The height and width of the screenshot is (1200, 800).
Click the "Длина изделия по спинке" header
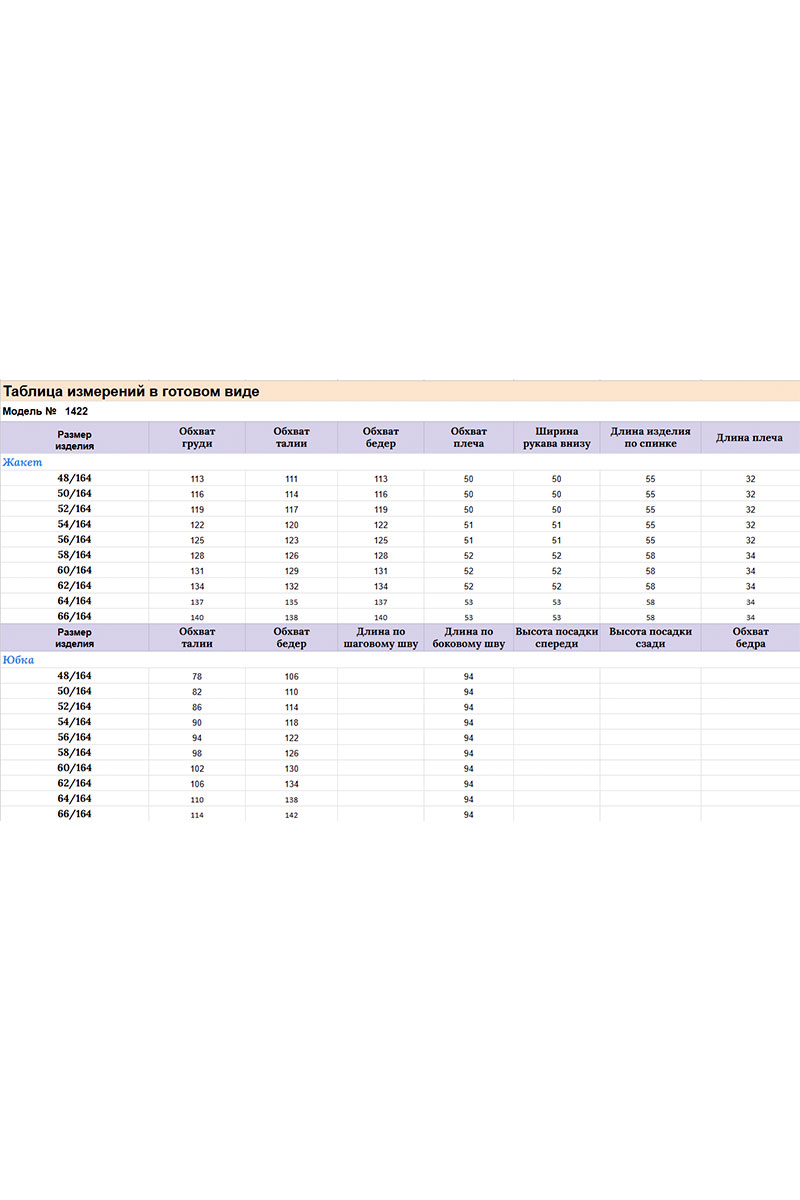(x=650, y=437)
